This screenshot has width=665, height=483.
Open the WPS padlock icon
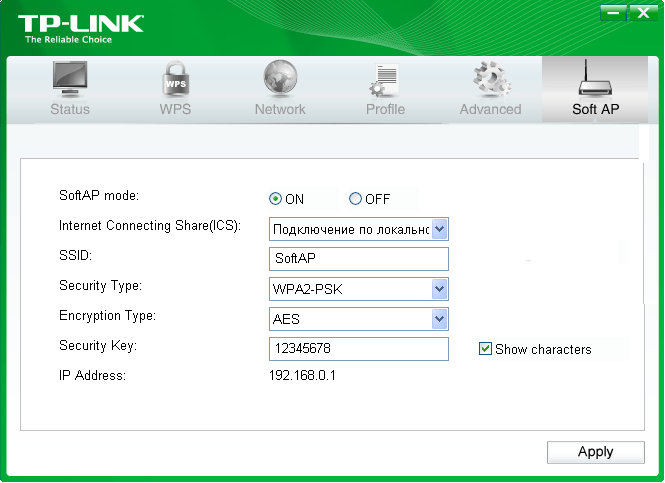point(175,79)
